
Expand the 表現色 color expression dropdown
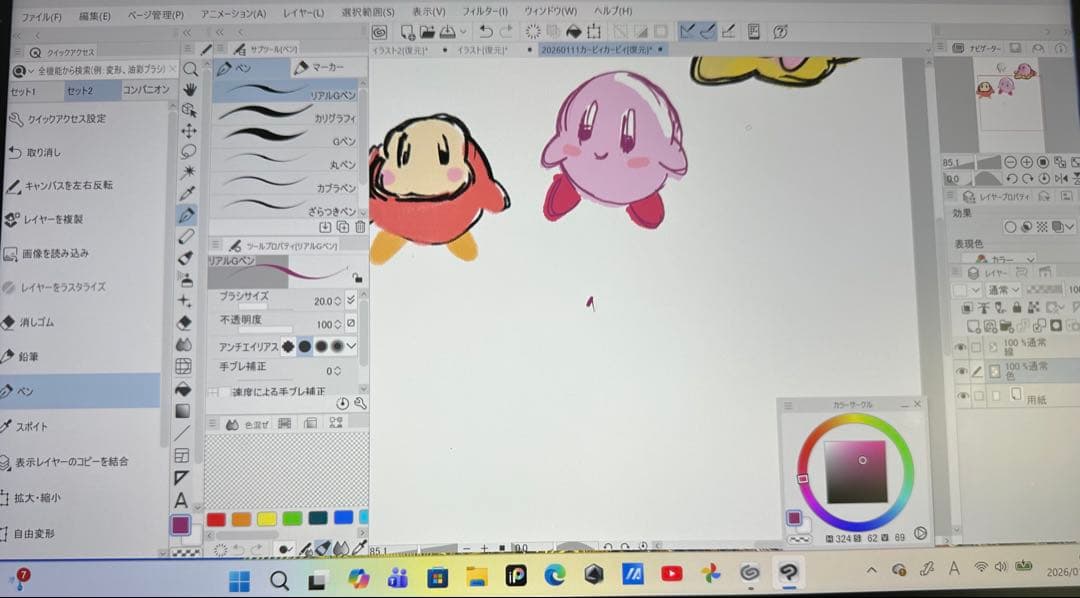point(1031,259)
